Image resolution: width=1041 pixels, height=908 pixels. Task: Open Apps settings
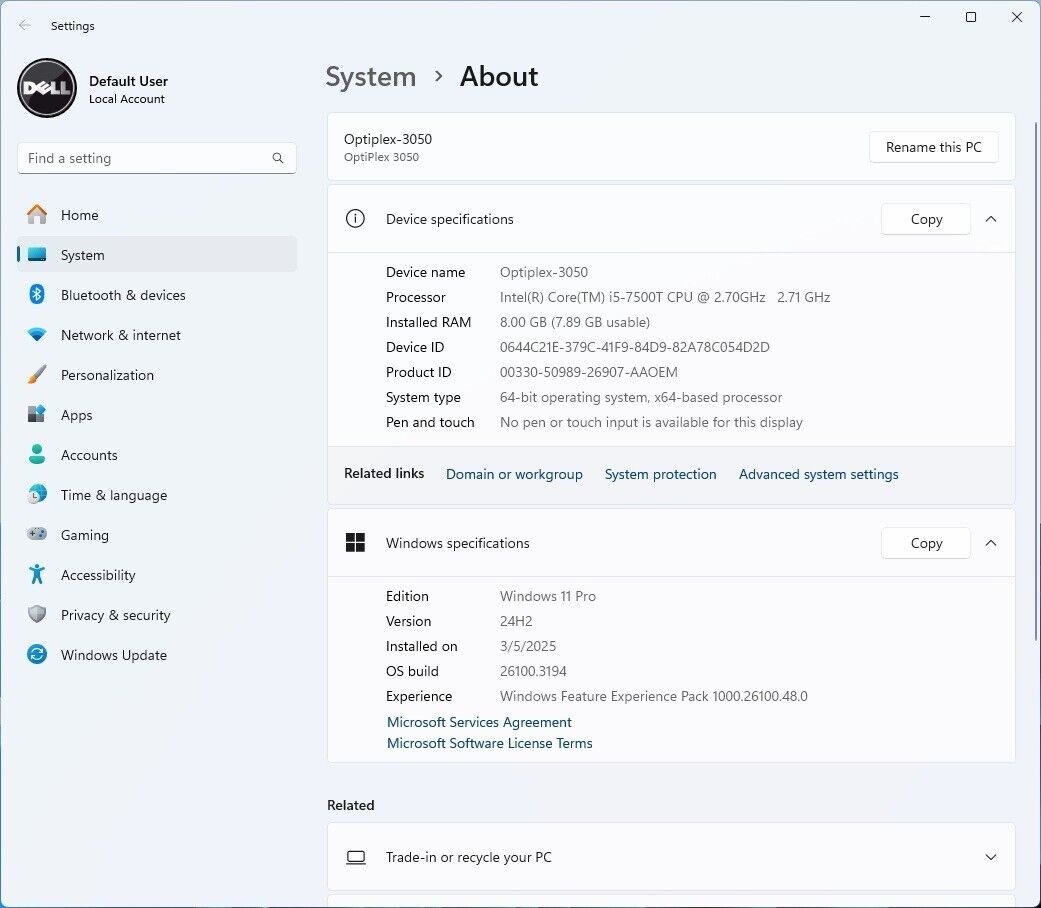(x=157, y=415)
